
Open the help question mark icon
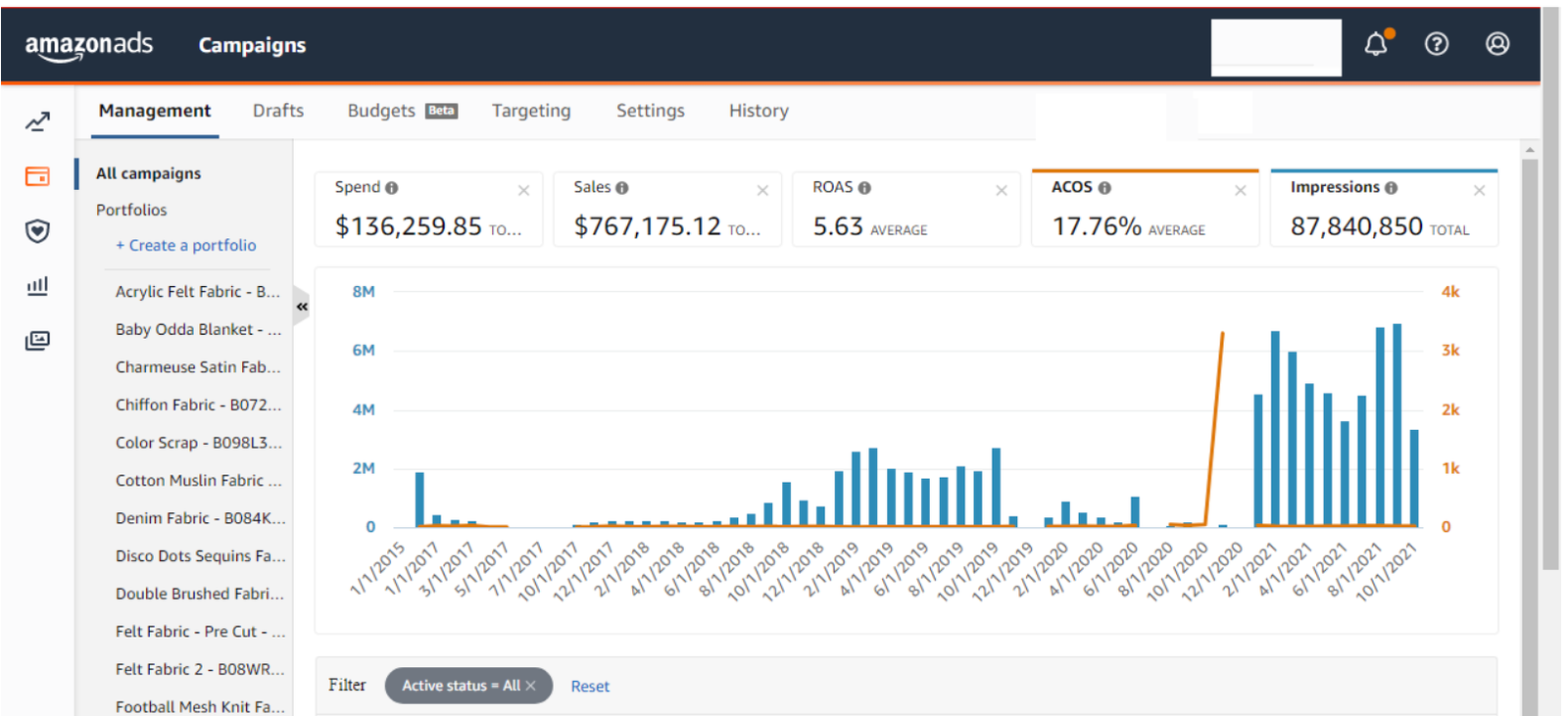pyautogui.click(x=1437, y=44)
